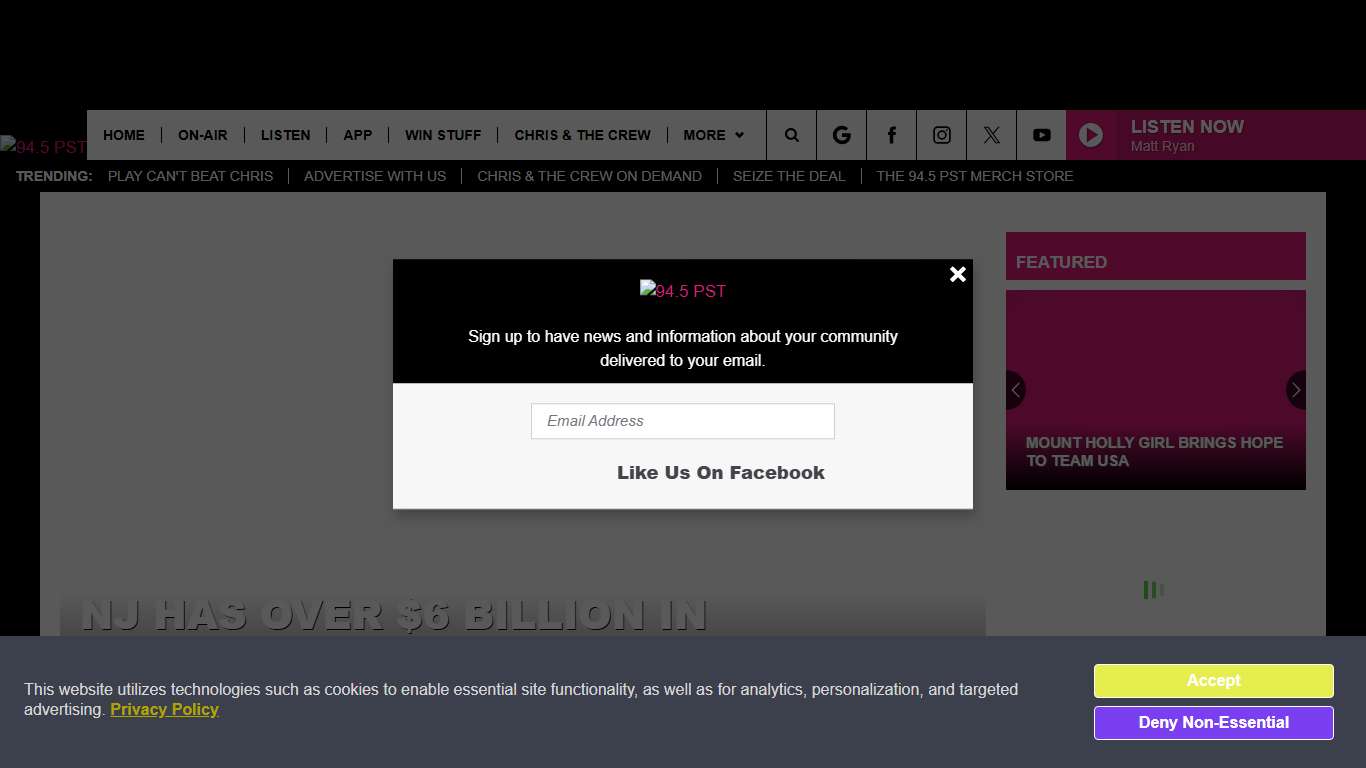Open the Privacy Policy link
The image size is (1366, 768).
(164, 710)
